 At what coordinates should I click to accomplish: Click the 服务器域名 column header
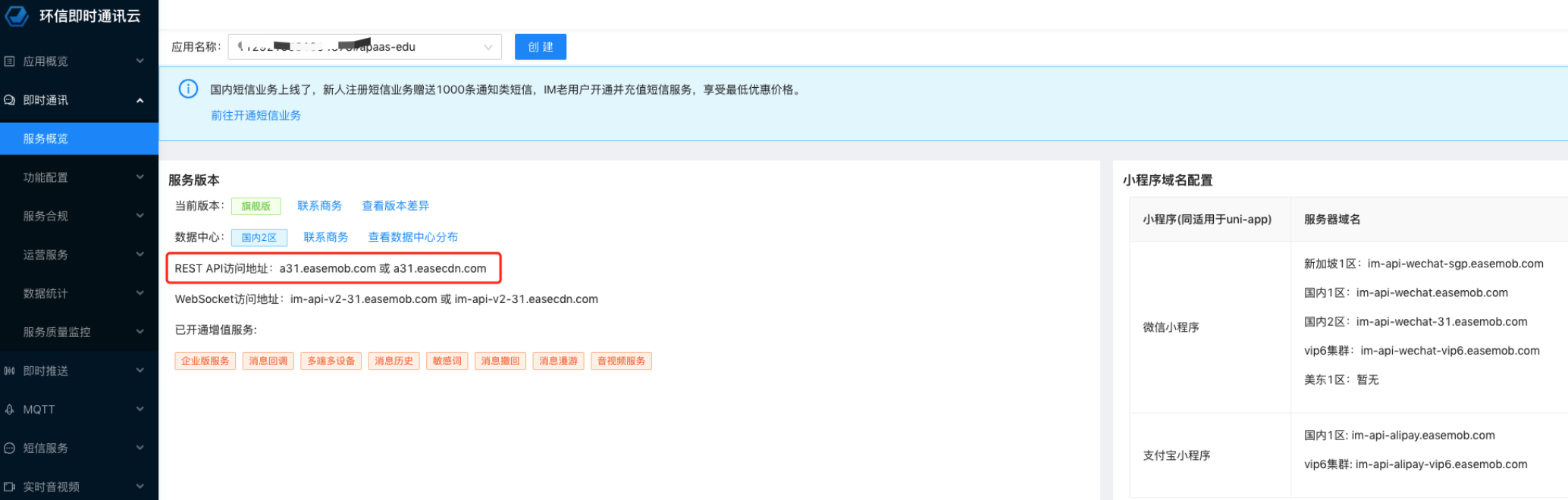[x=1332, y=219]
